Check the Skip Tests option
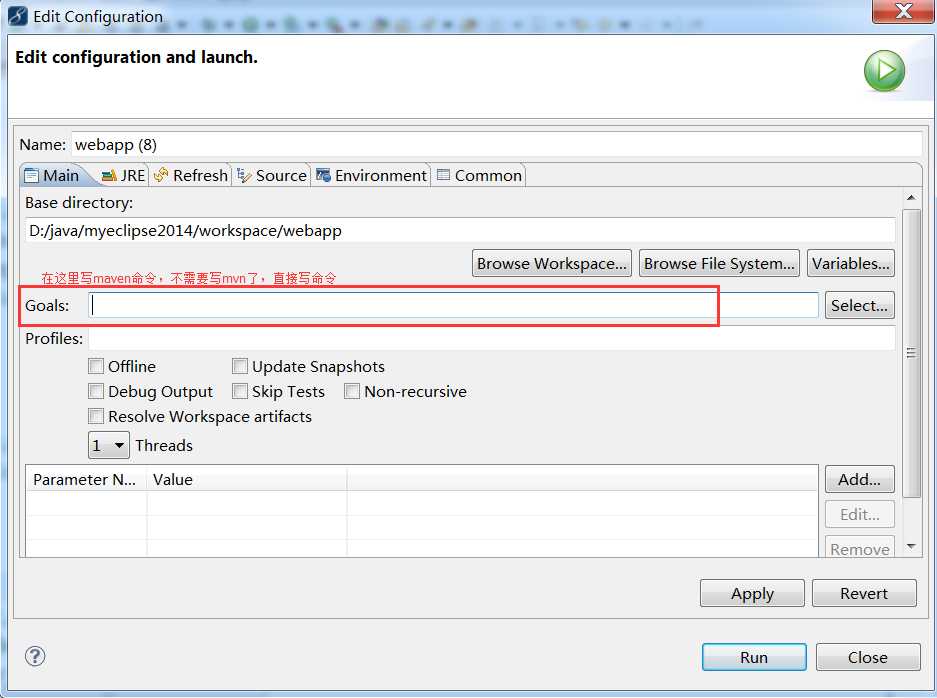937x698 pixels. pyautogui.click(x=240, y=391)
